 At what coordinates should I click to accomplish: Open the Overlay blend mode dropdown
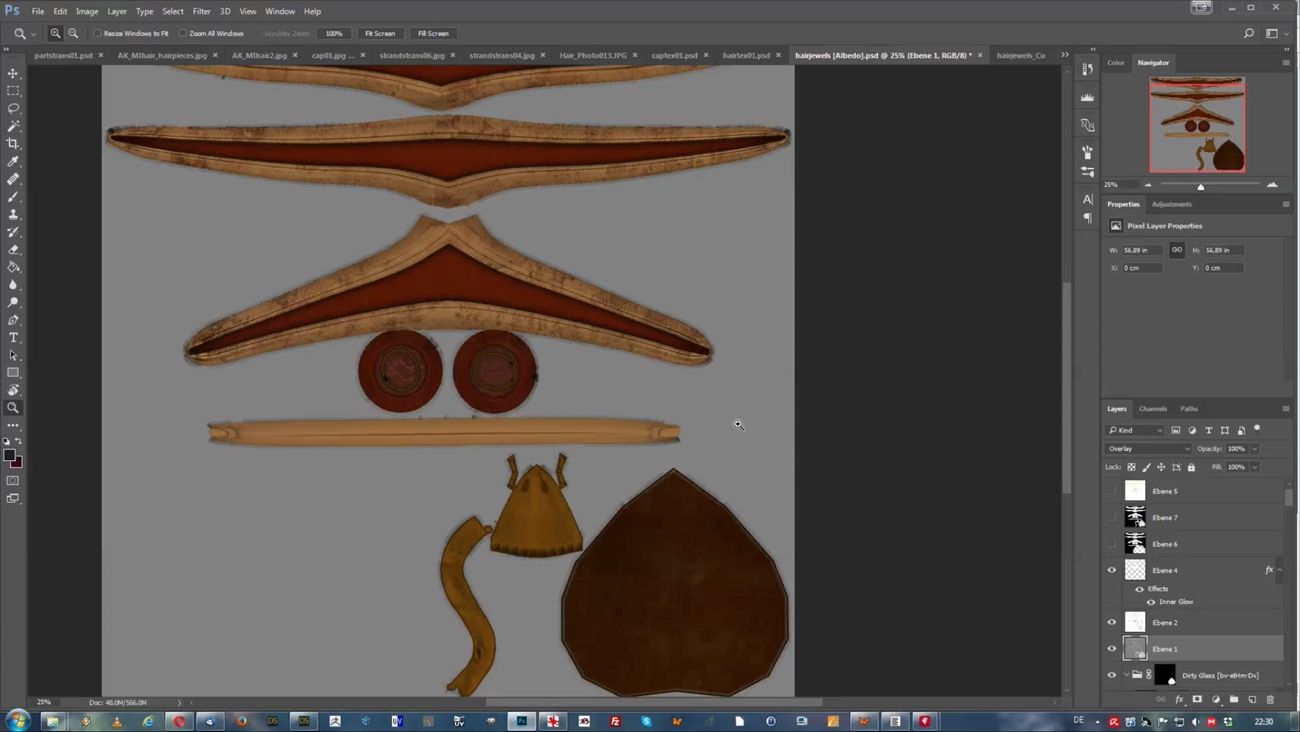point(1148,449)
